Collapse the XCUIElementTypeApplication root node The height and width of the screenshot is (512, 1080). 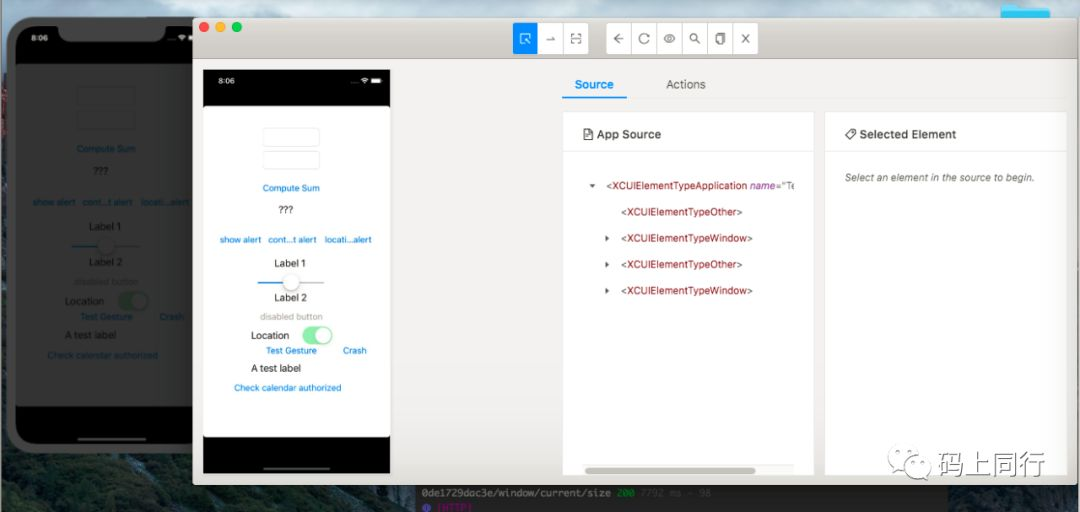pos(593,186)
